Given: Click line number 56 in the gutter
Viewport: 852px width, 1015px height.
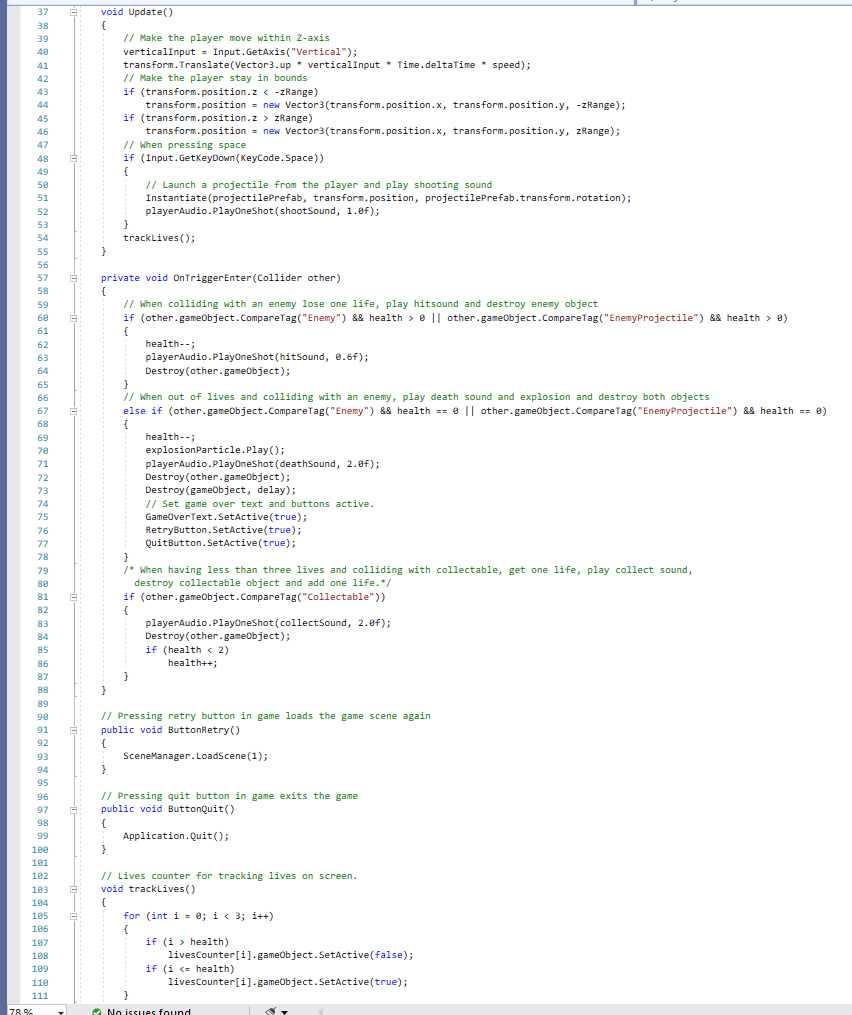Looking at the screenshot, I should 43,265.
